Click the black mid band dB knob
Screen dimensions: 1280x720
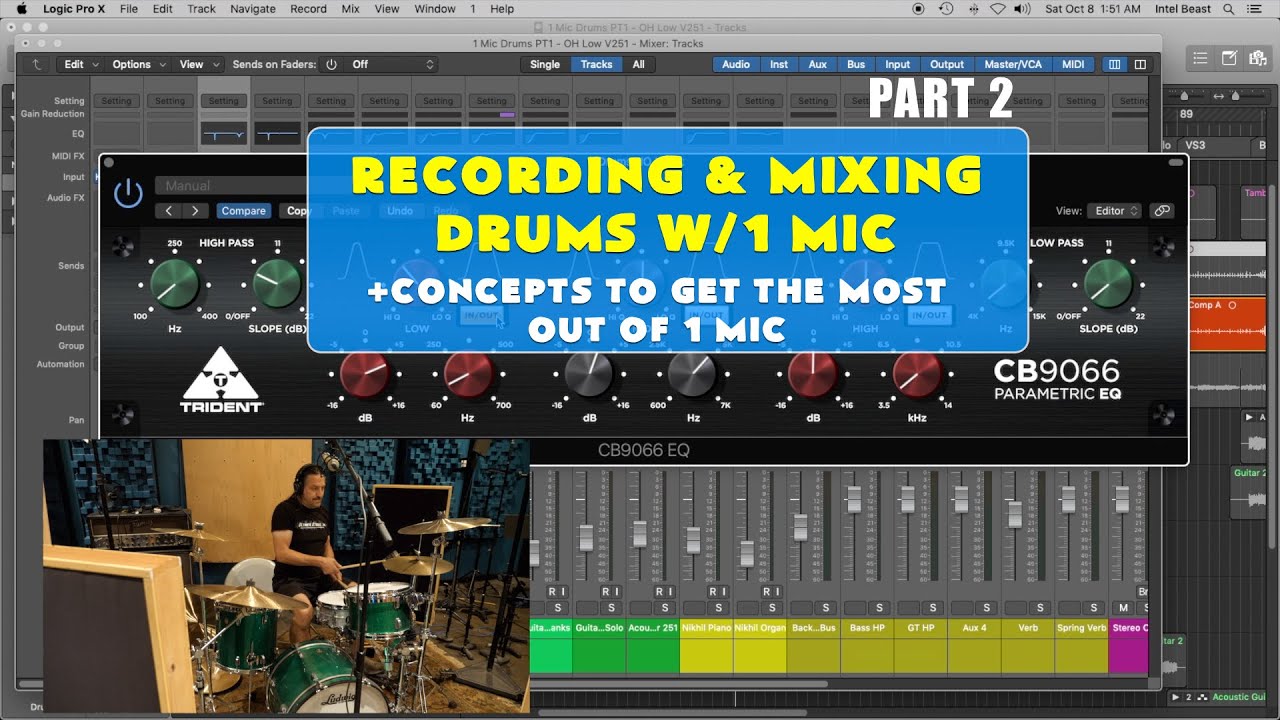tap(589, 375)
